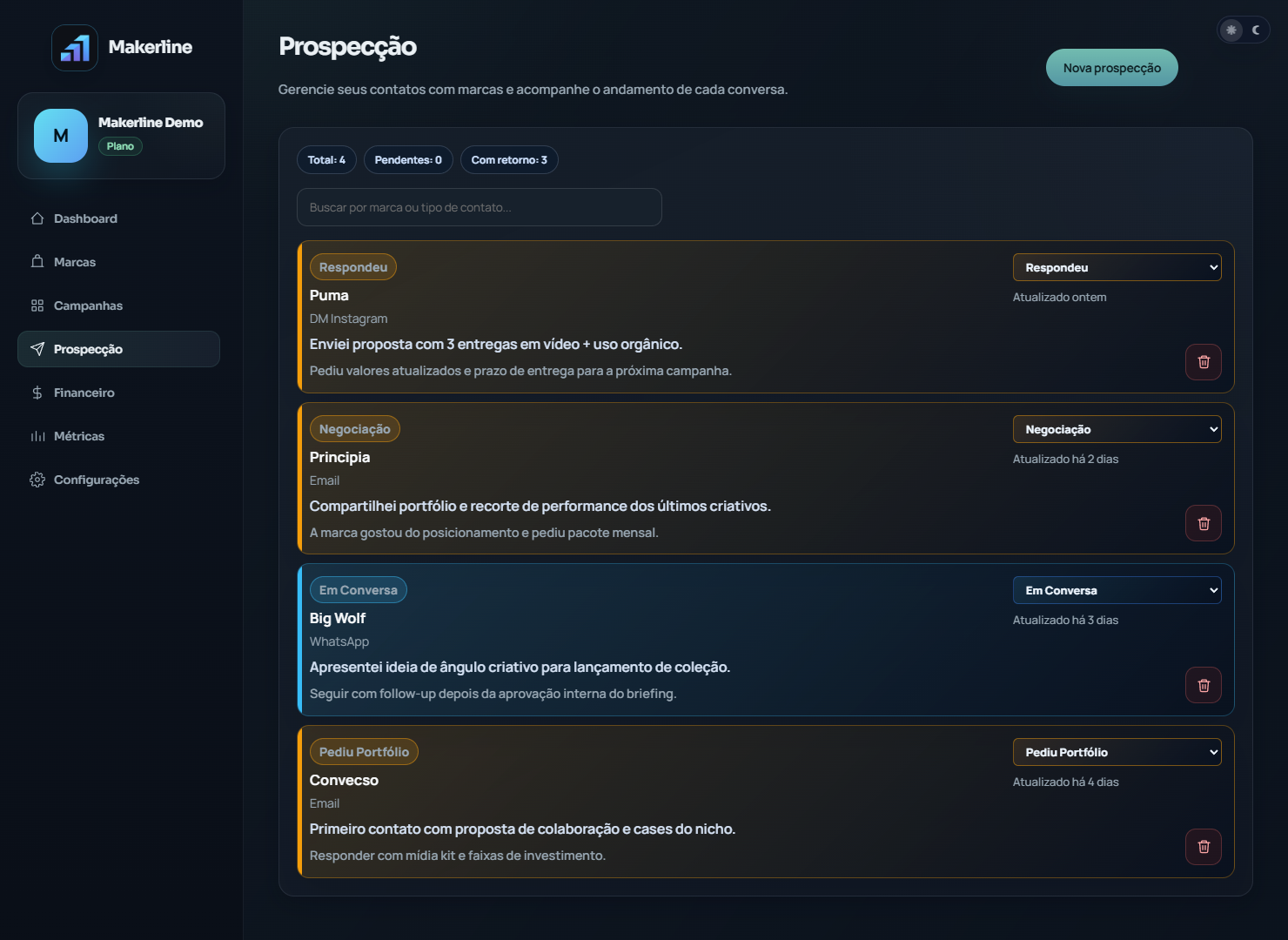Viewport: 1288px width, 940px height.
Task: Click 'Atualizado há 4 dias' timestamp
Action: click(1066, 782)
